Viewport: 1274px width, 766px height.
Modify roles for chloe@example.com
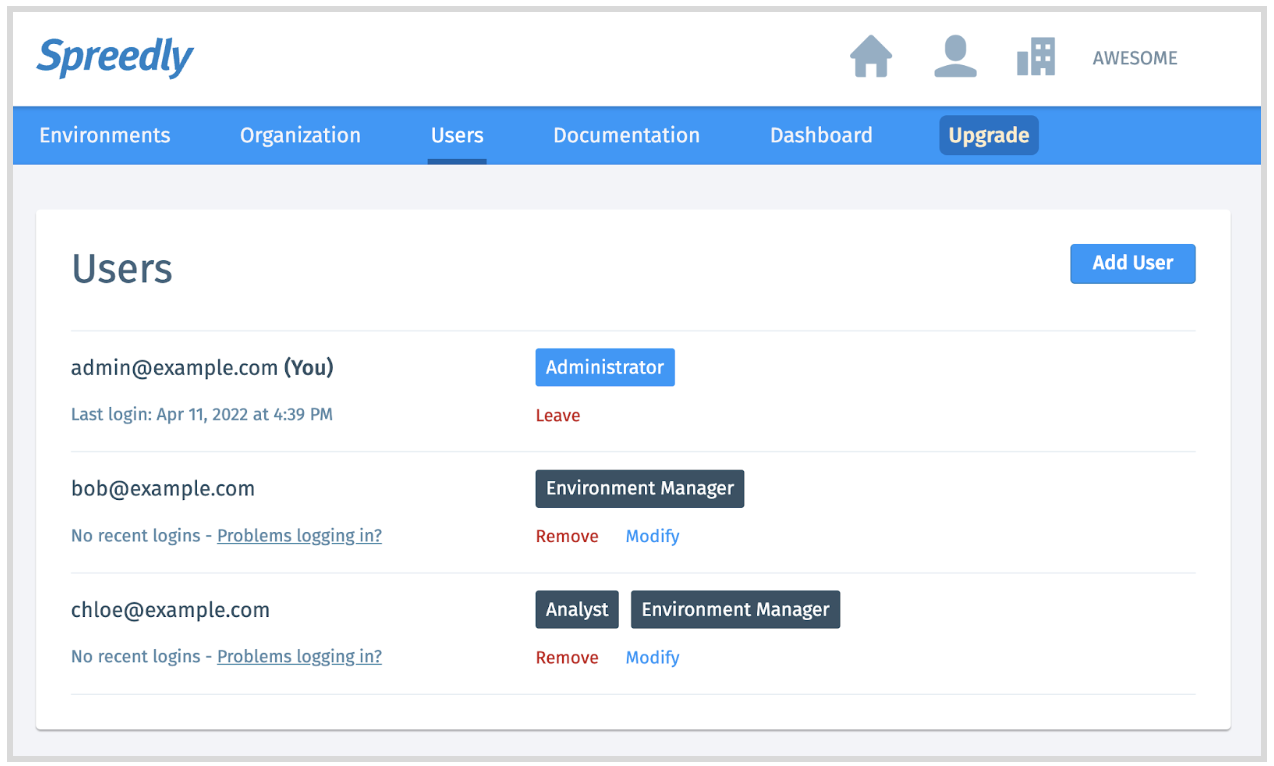click(652, 657)
